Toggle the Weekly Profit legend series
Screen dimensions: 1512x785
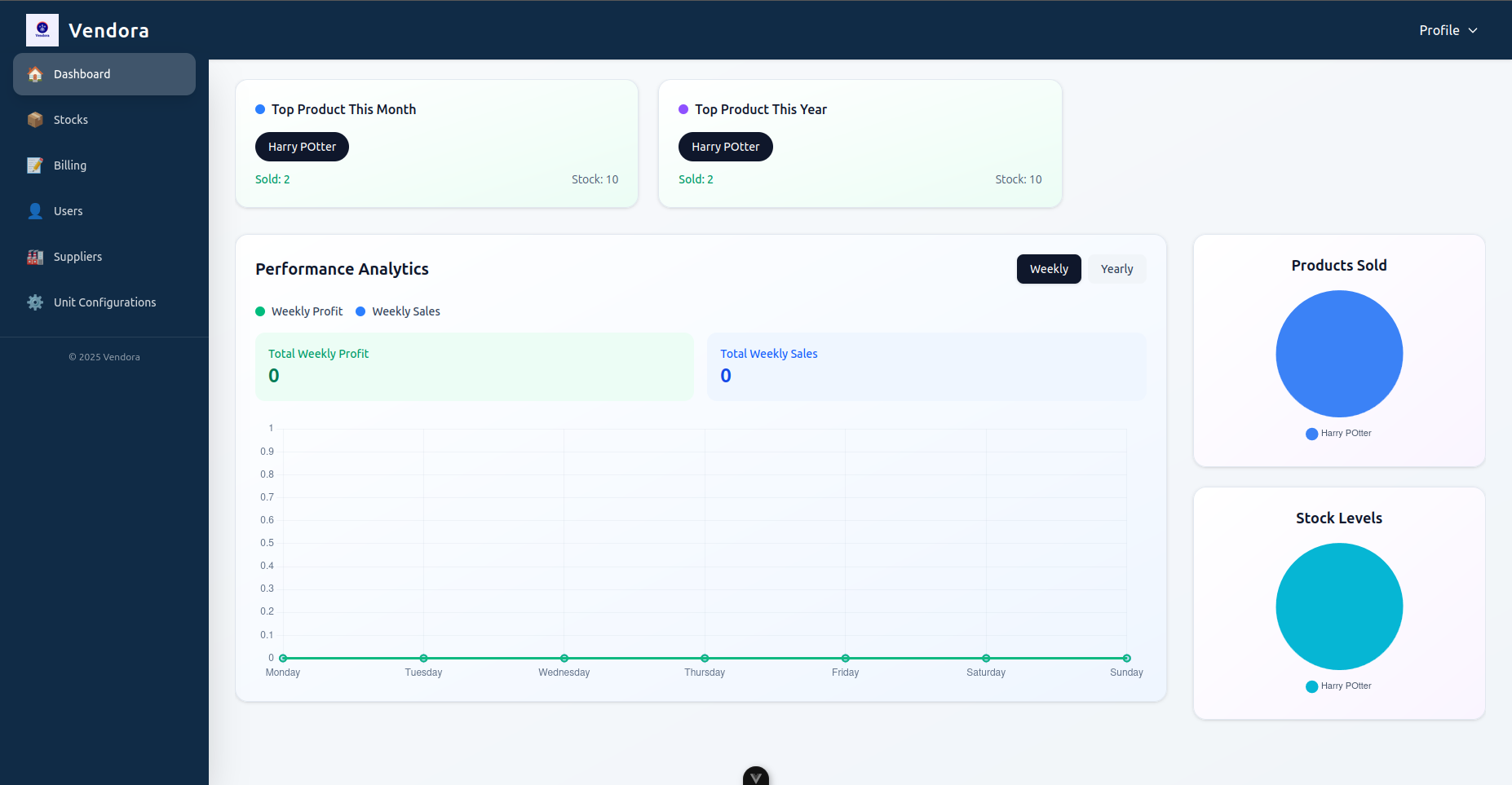tap(299, 311)
